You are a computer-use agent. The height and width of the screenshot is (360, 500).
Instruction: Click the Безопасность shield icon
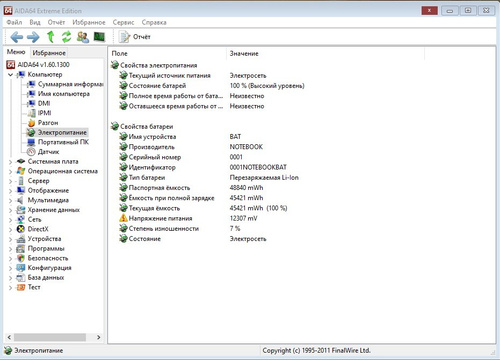click(x=21, y=258)
